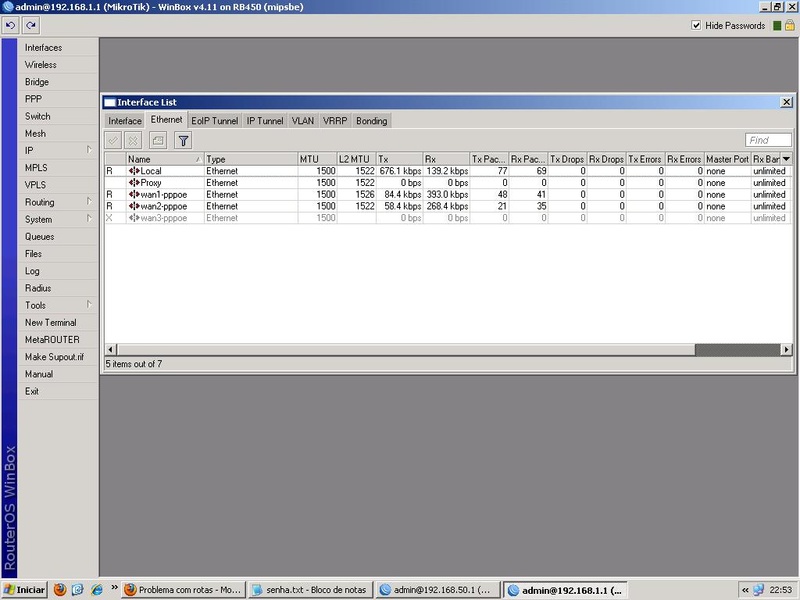Click the Undo arrow icon
Viewport: 800px width, 600px height.
(x=10, y=25)
